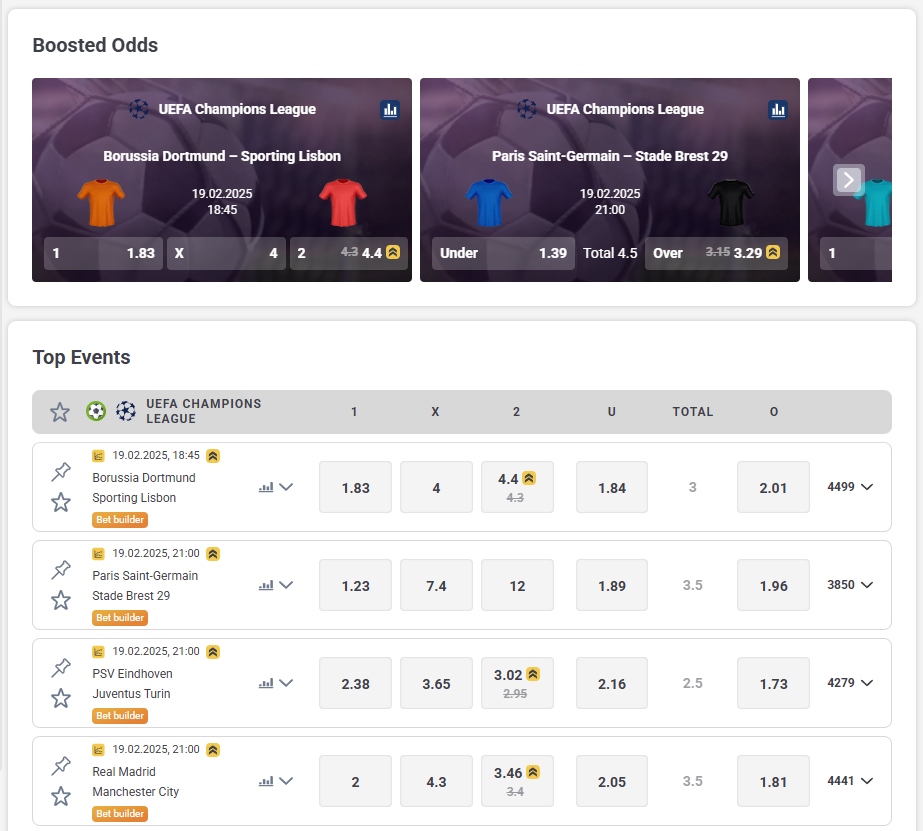Favorite the Borussia Dortmund match star
This screenshot has width=923, height=831.
61,503
